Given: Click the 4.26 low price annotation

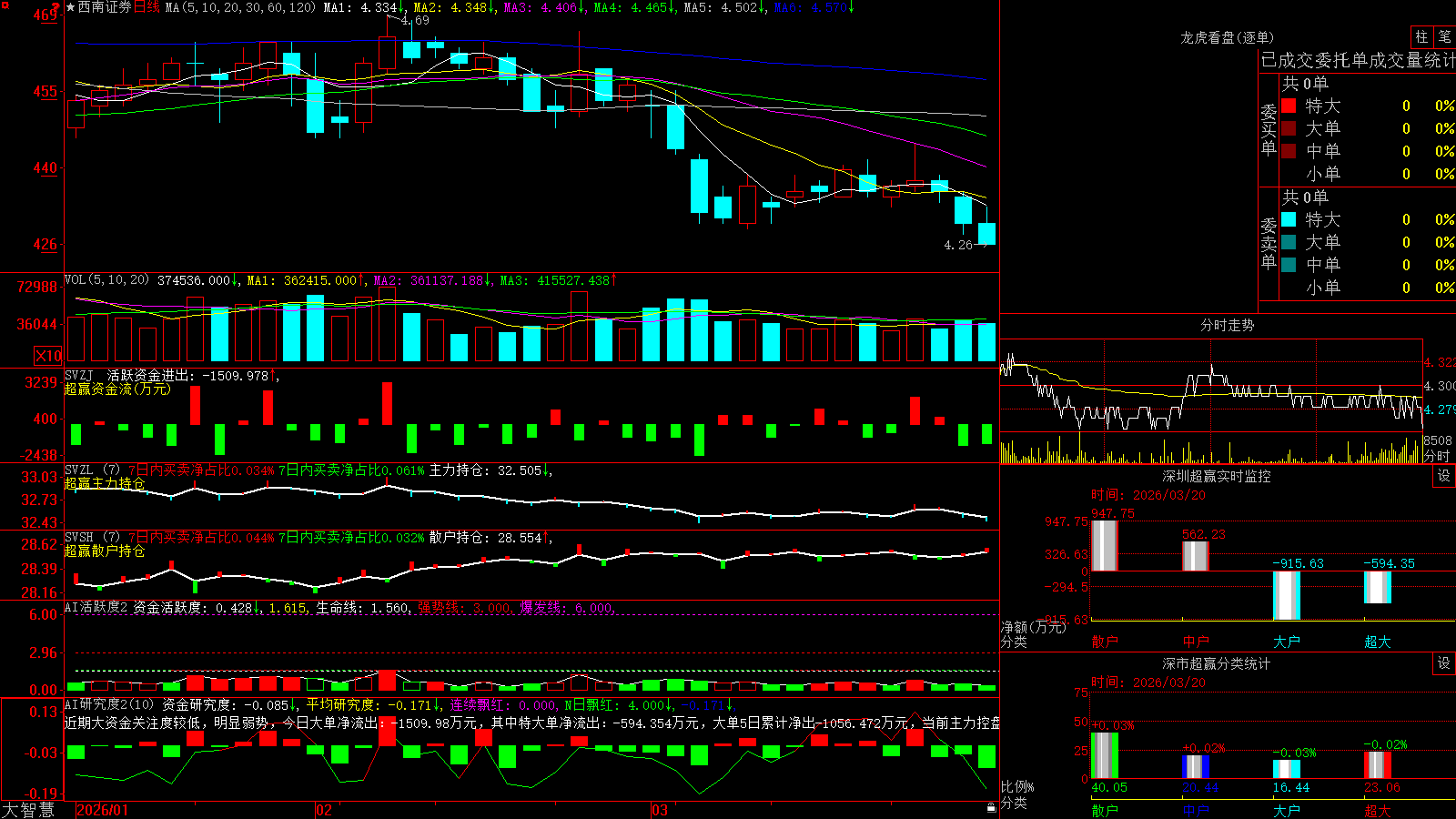Looking at the screenshot, I should [958, 245].
